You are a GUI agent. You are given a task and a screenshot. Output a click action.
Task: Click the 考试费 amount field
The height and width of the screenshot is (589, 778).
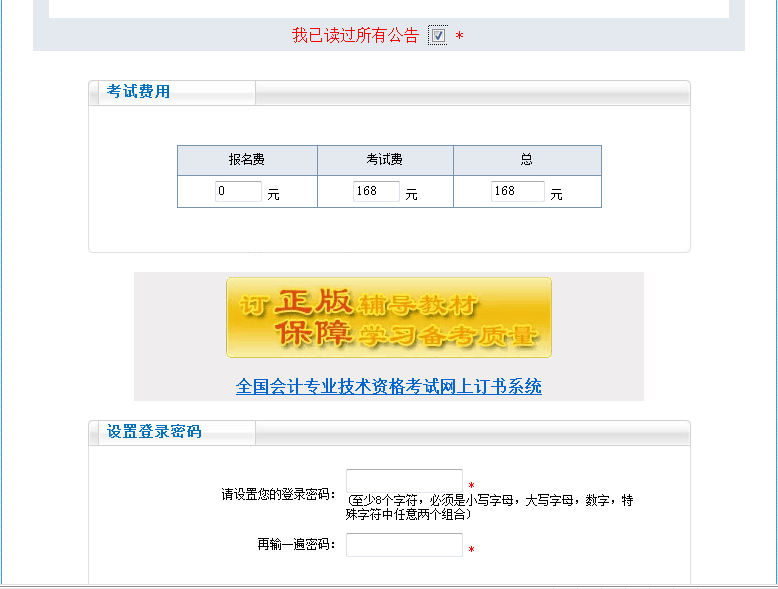376,191
